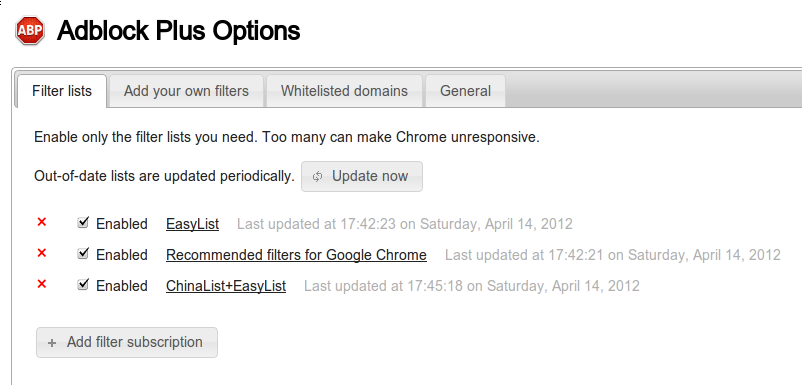Image resolution: width=802 pixels, height=385 pixels.
Task: Switch to Add your own filters tab
Action: click(x=186, y=91)
